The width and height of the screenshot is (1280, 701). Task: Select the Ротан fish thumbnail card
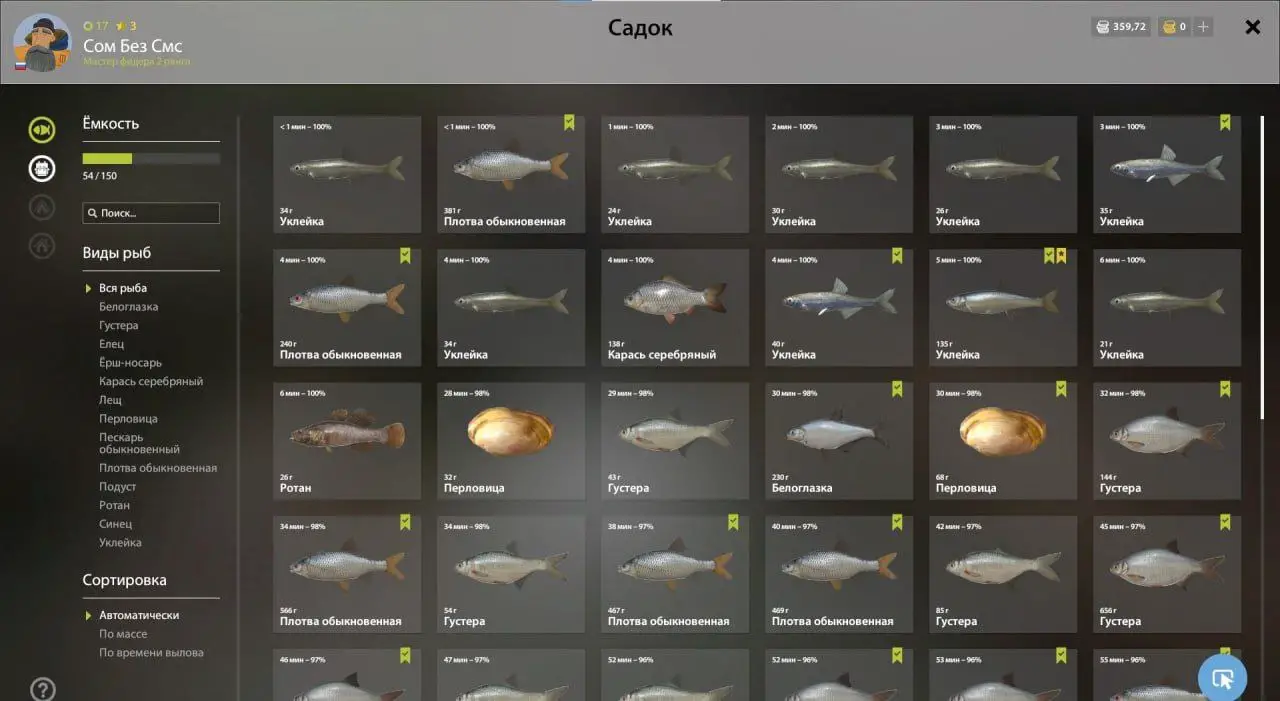[x=347, y=441]
